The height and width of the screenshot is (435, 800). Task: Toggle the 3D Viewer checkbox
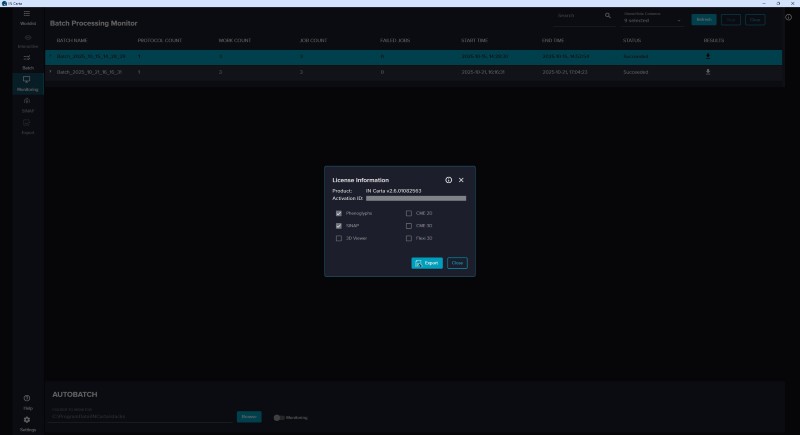339,238
